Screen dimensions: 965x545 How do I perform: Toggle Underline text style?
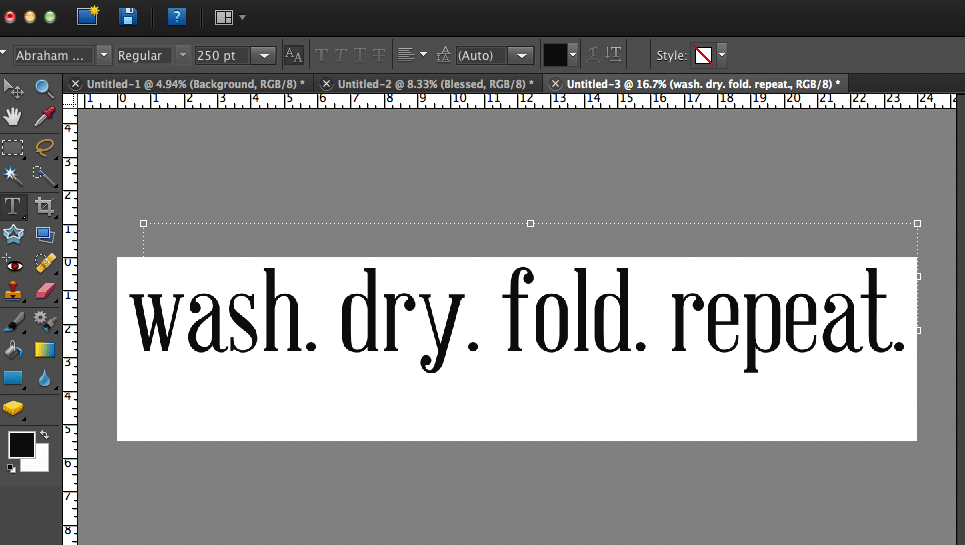pos(360,55)
